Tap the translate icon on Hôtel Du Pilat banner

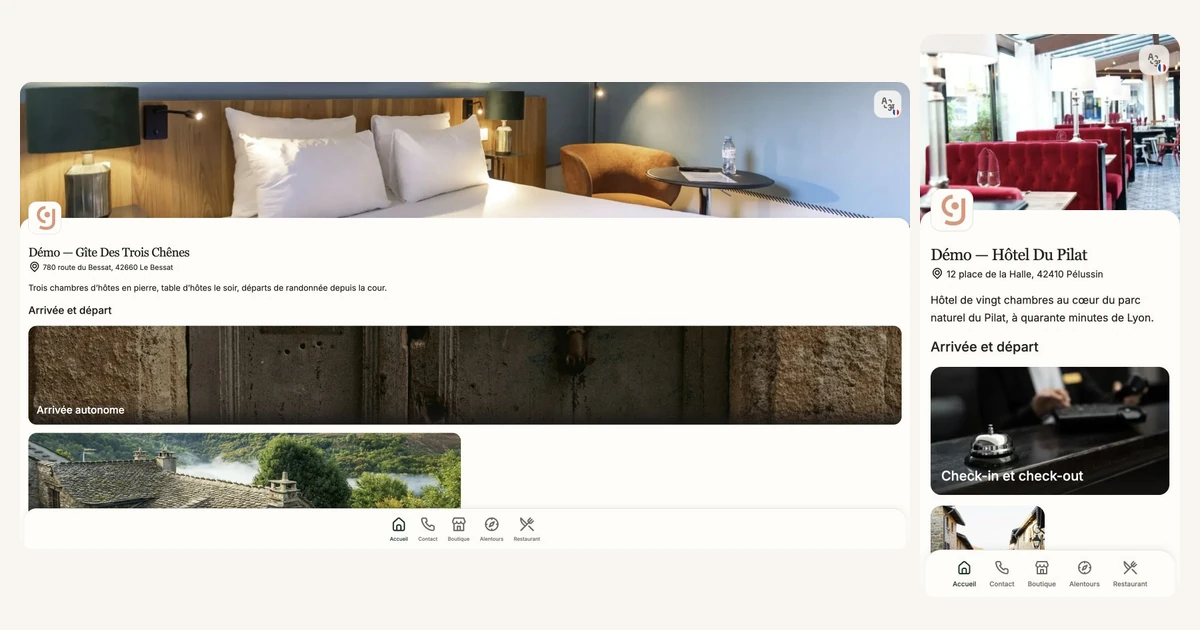coord(1154,60)
